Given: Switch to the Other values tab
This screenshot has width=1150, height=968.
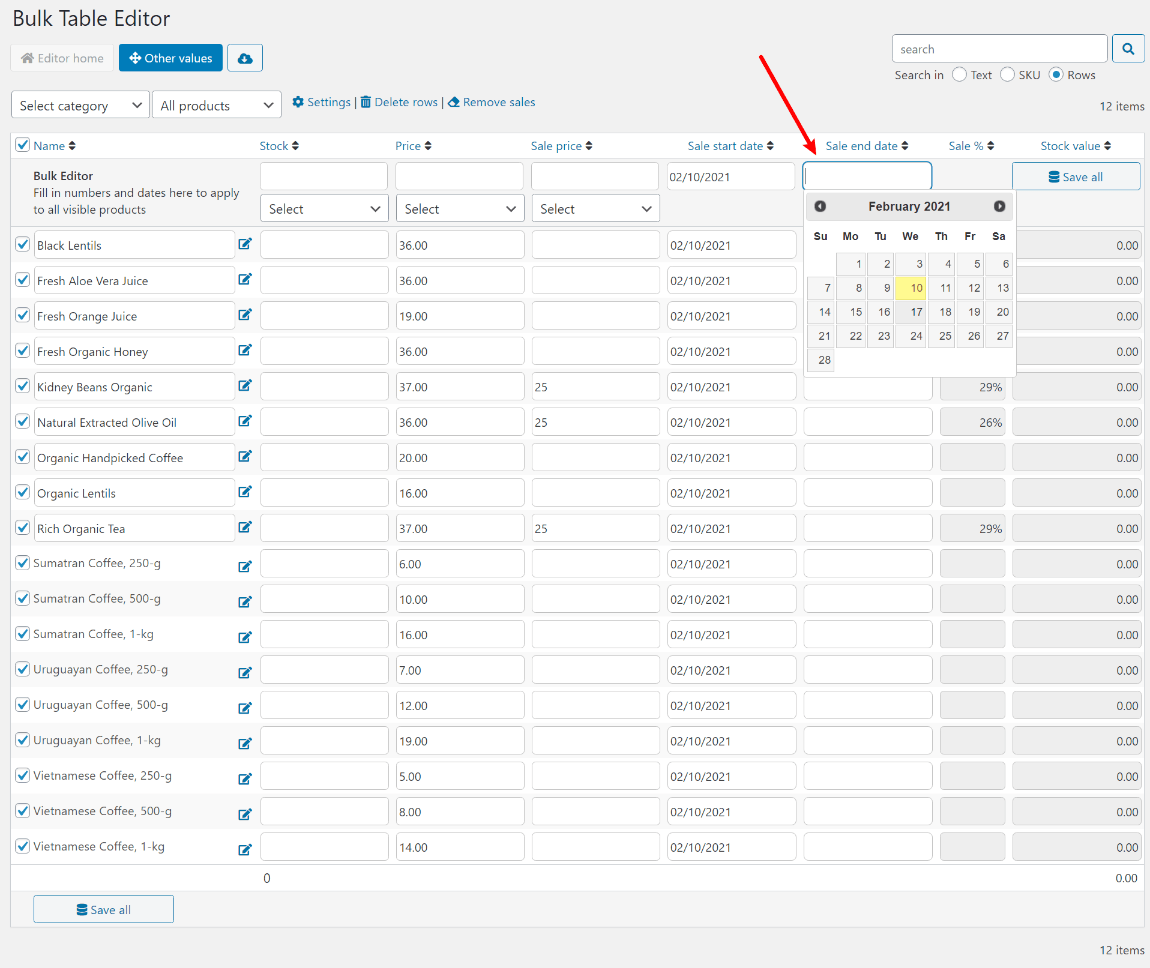Looking at the screenshot, I should [x=171, y=58].
